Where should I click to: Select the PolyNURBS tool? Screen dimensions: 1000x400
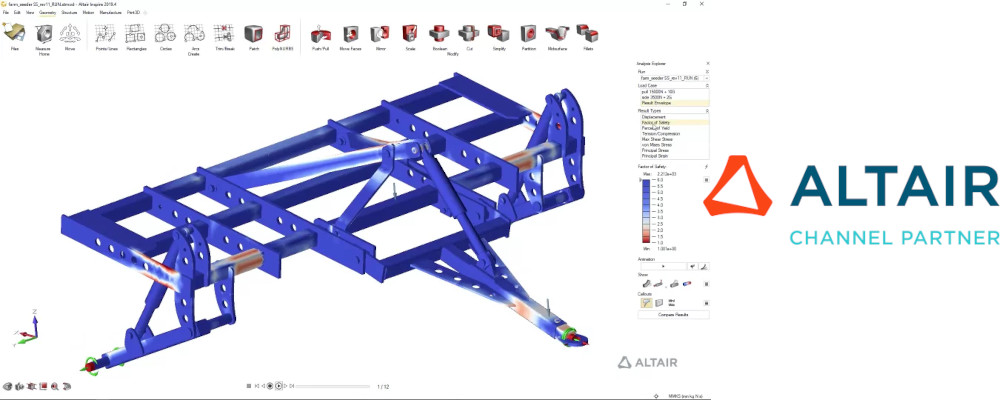283,33
